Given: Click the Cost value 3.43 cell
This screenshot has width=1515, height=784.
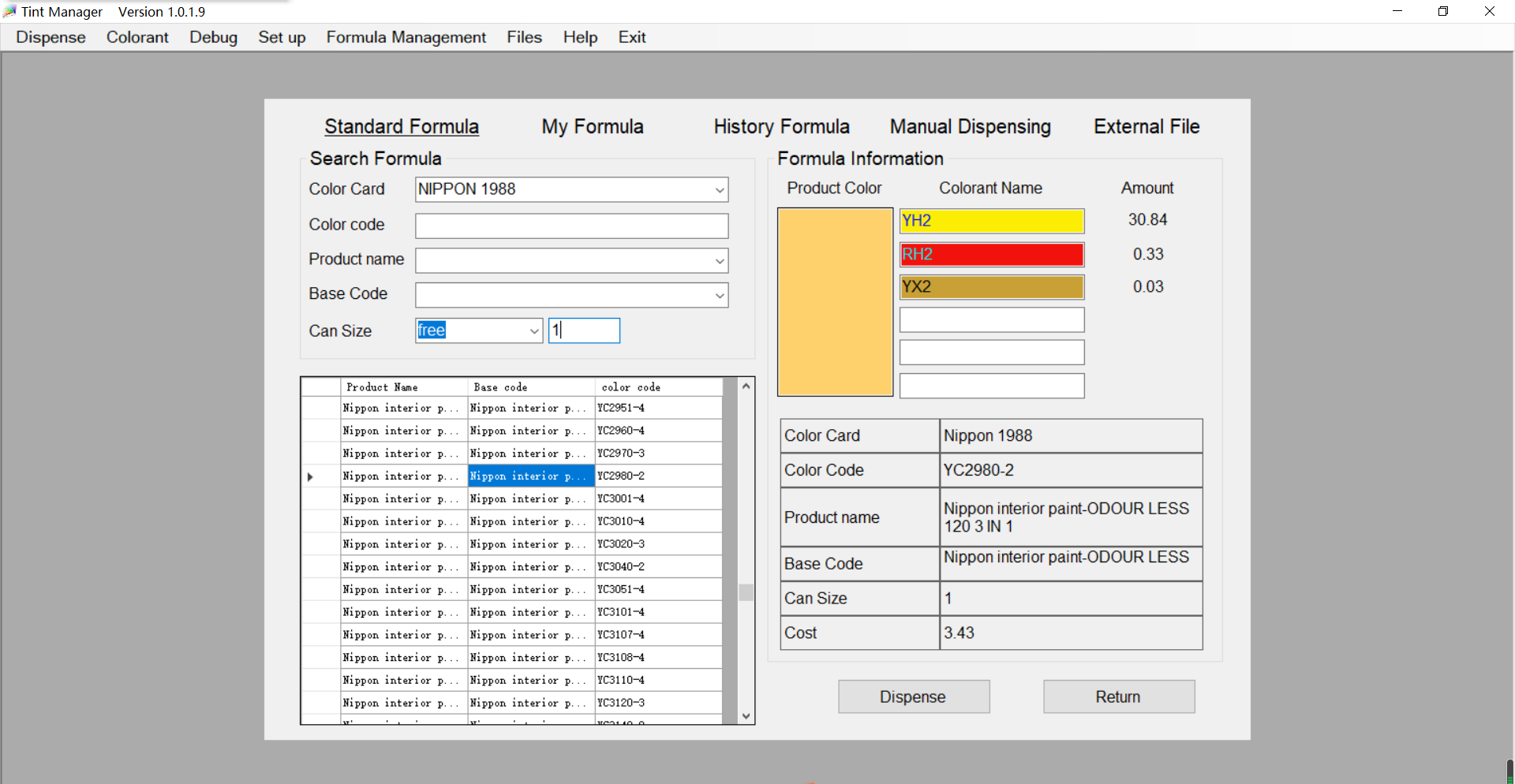Looking at the screenshot, I should (x=1071, y=633).
